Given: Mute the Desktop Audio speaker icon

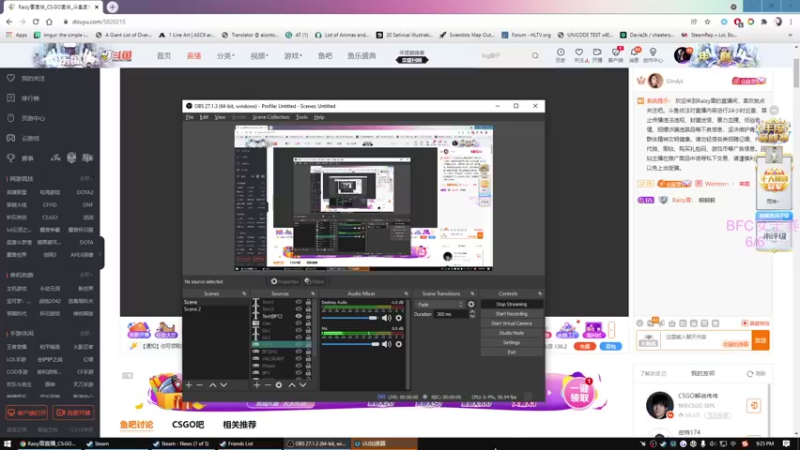Looking at the screenshot, I should tap(386, 318).
